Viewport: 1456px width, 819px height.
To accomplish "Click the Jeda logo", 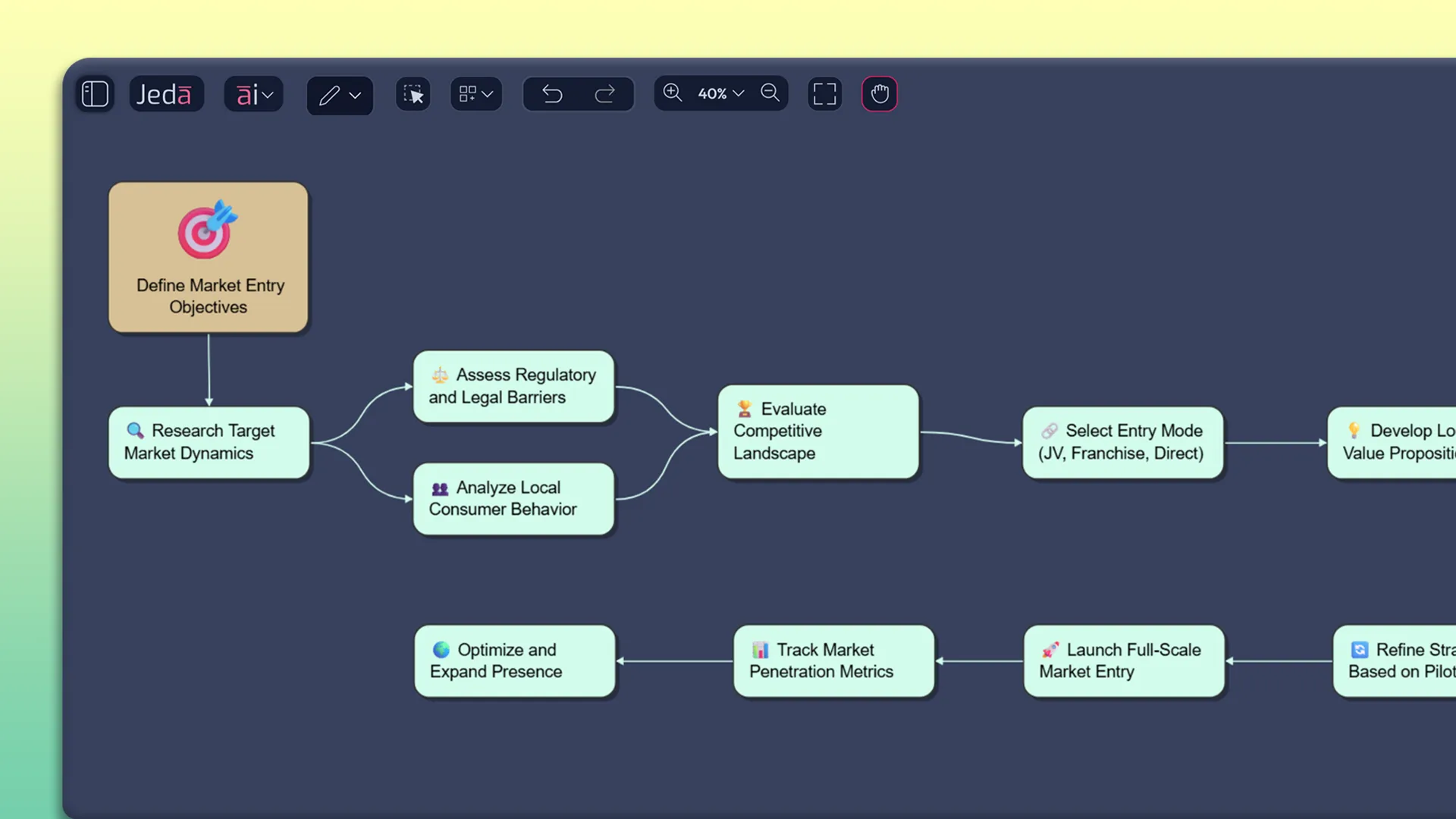I will 165,93.
